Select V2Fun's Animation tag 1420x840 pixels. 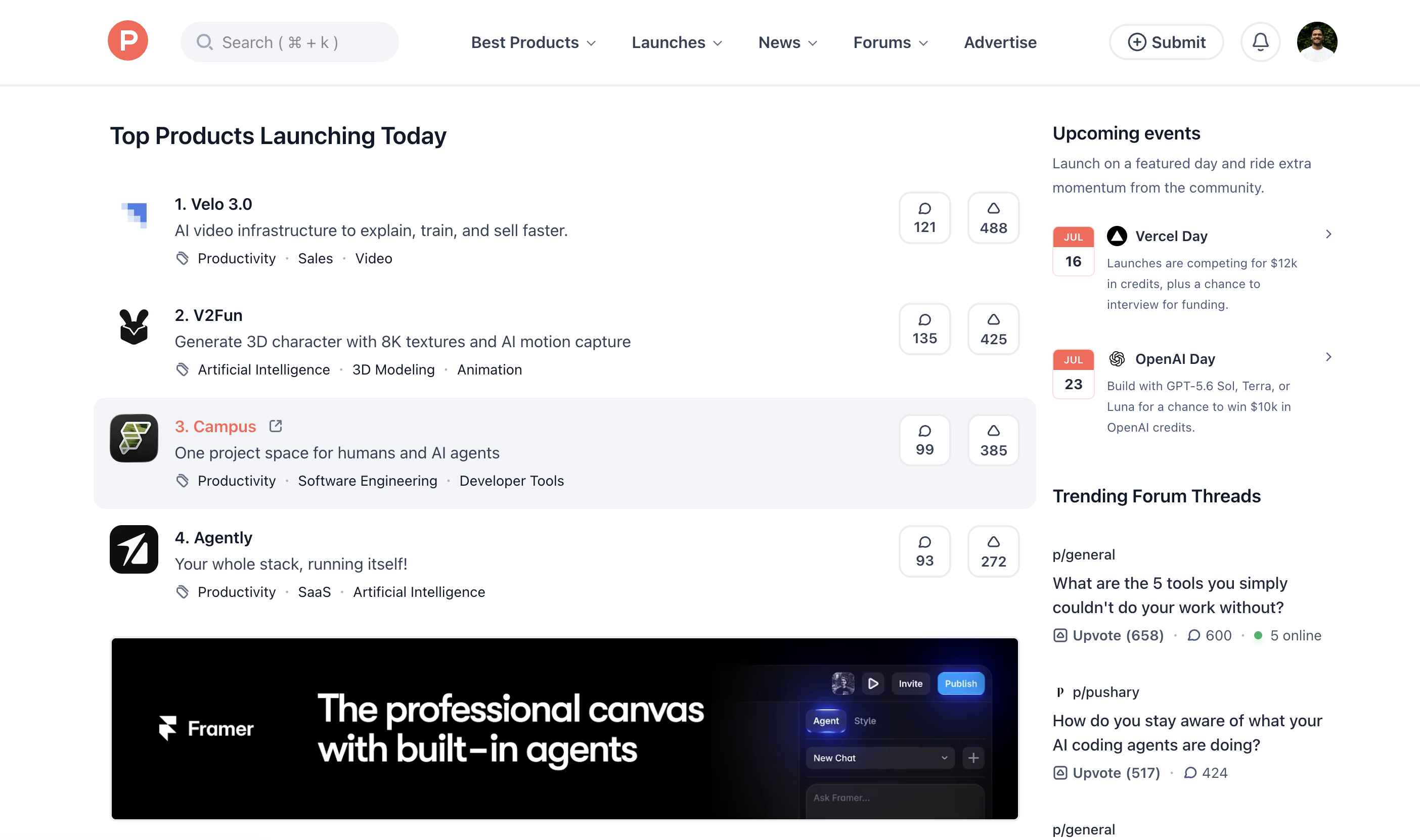(489, 369)
